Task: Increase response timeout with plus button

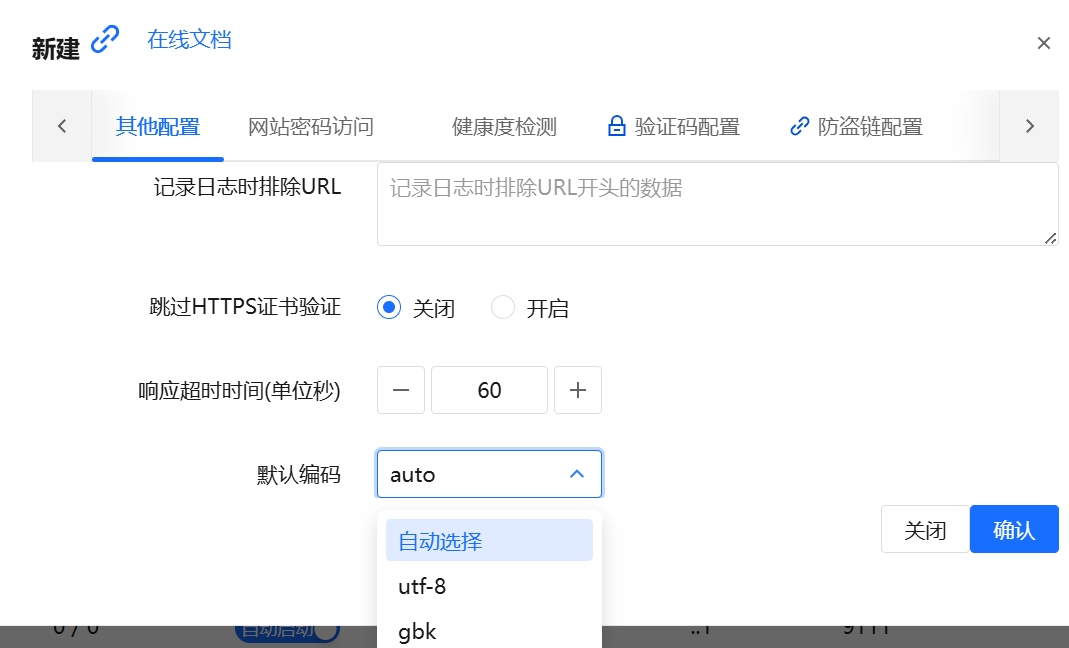Action: pos(577,390)
